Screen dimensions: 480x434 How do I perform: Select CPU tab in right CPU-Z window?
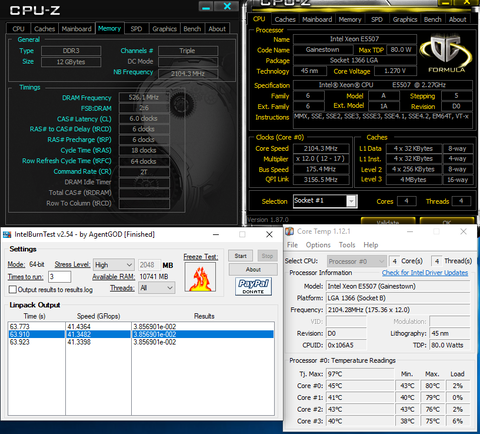point(259,19)
